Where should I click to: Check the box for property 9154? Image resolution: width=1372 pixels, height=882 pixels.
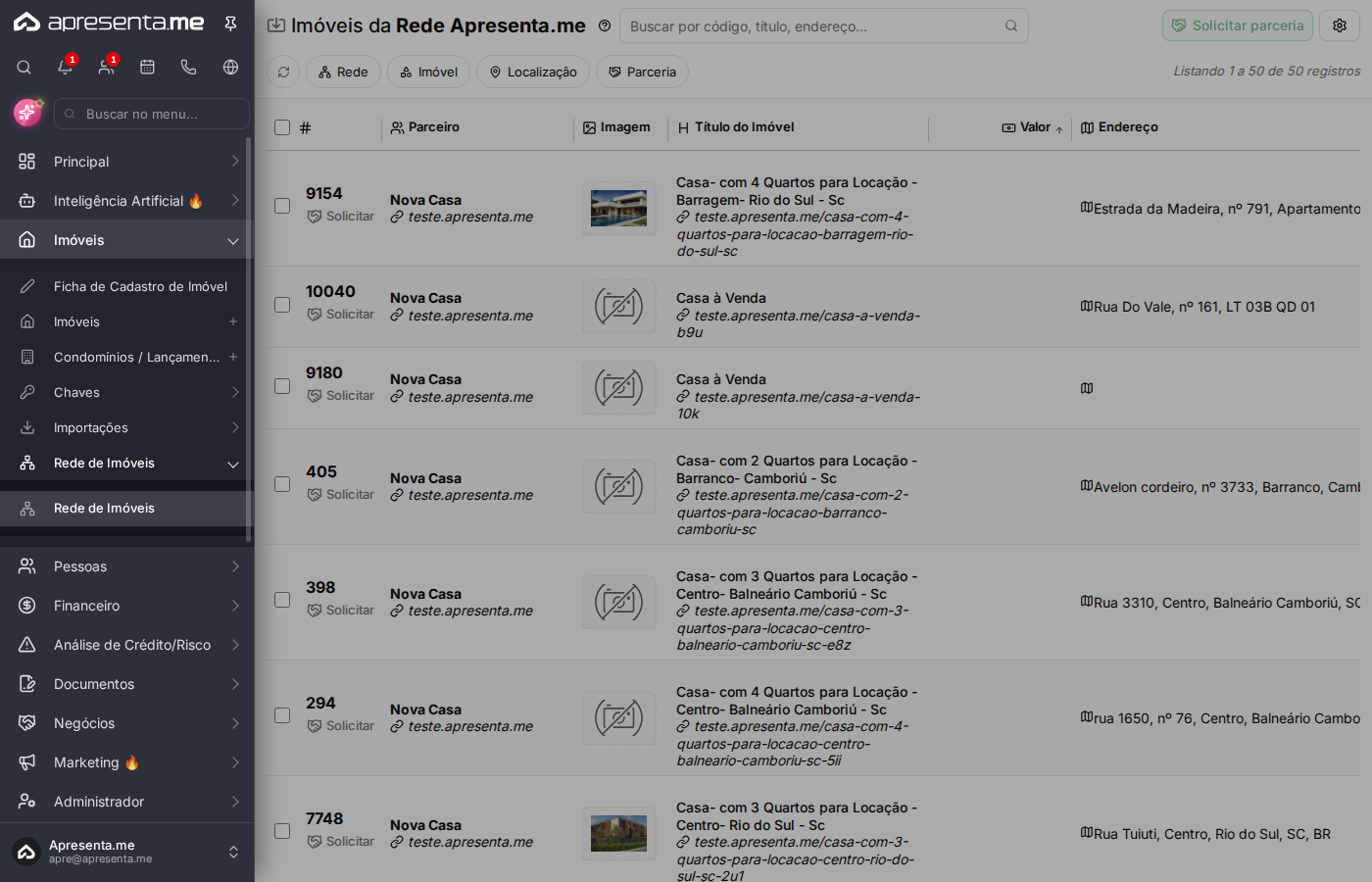pos(282,206)
